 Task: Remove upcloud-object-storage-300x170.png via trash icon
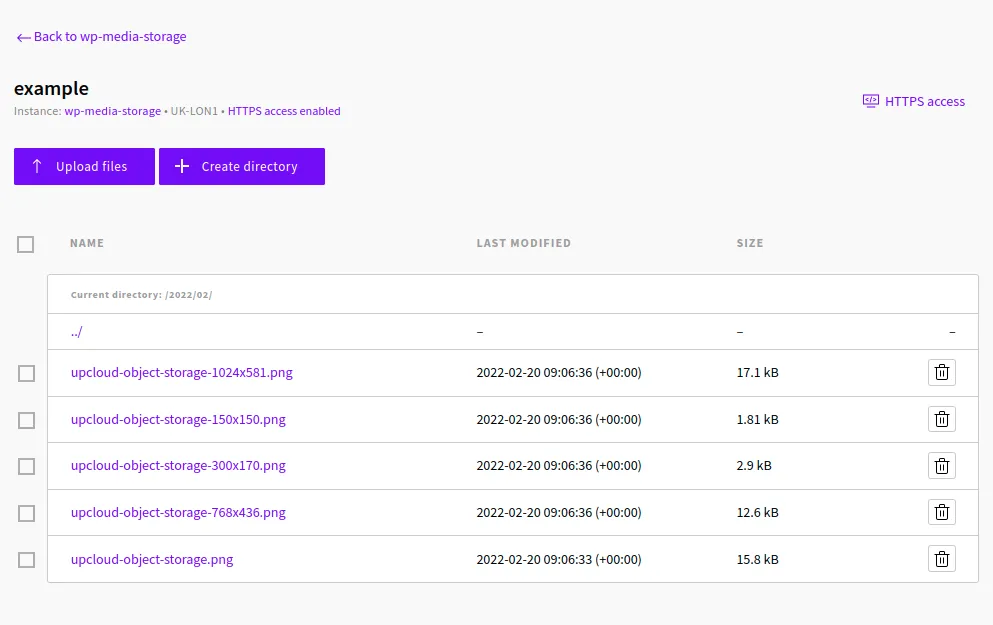(x=941, y=466)
